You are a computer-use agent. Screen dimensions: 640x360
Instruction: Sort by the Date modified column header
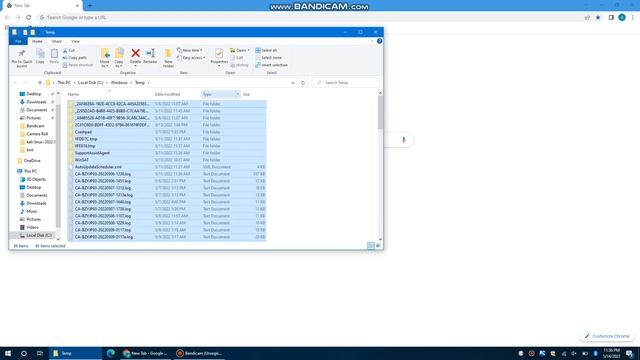(176, 94)
